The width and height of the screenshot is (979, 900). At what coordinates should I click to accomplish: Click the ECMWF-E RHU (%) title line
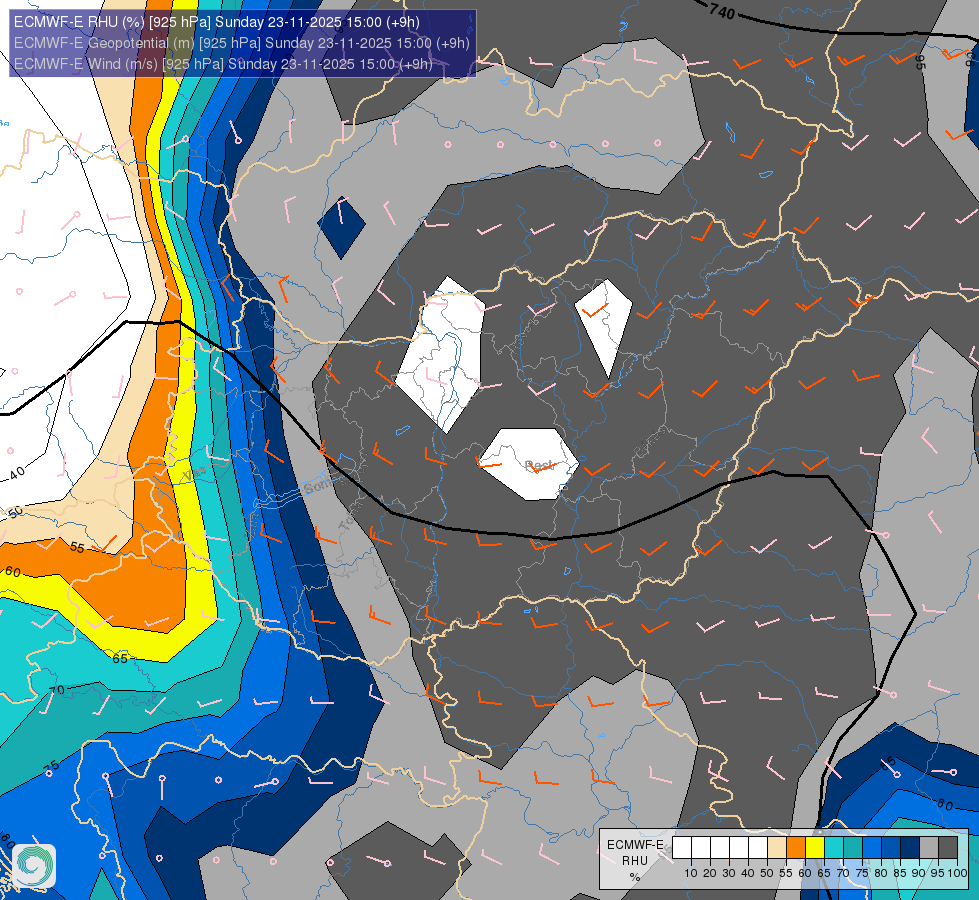point(217,22)
